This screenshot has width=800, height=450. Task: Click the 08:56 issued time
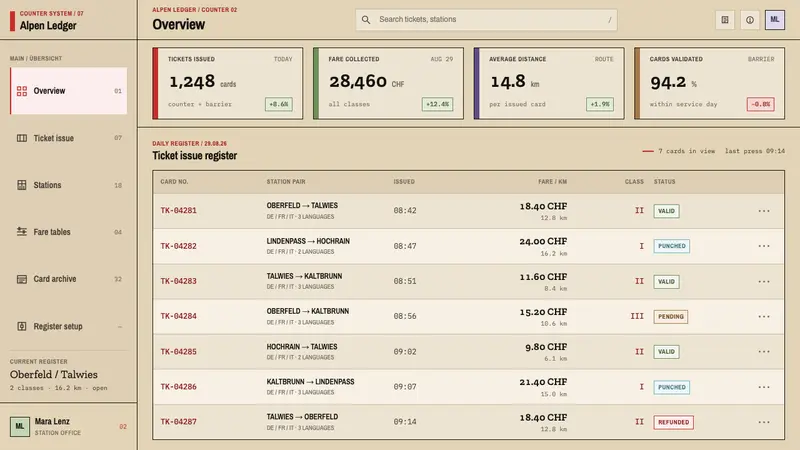(405, 316)
